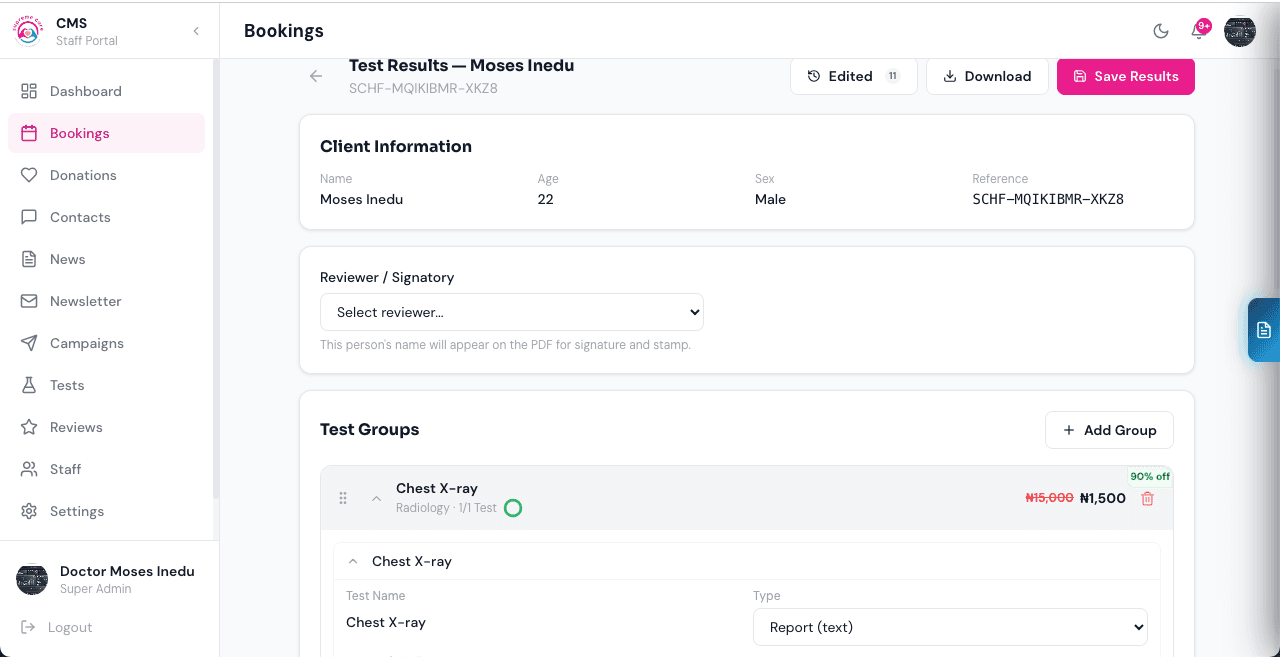
Task: Click the ₦1,500 discounted price
Action: (1103, 498)
